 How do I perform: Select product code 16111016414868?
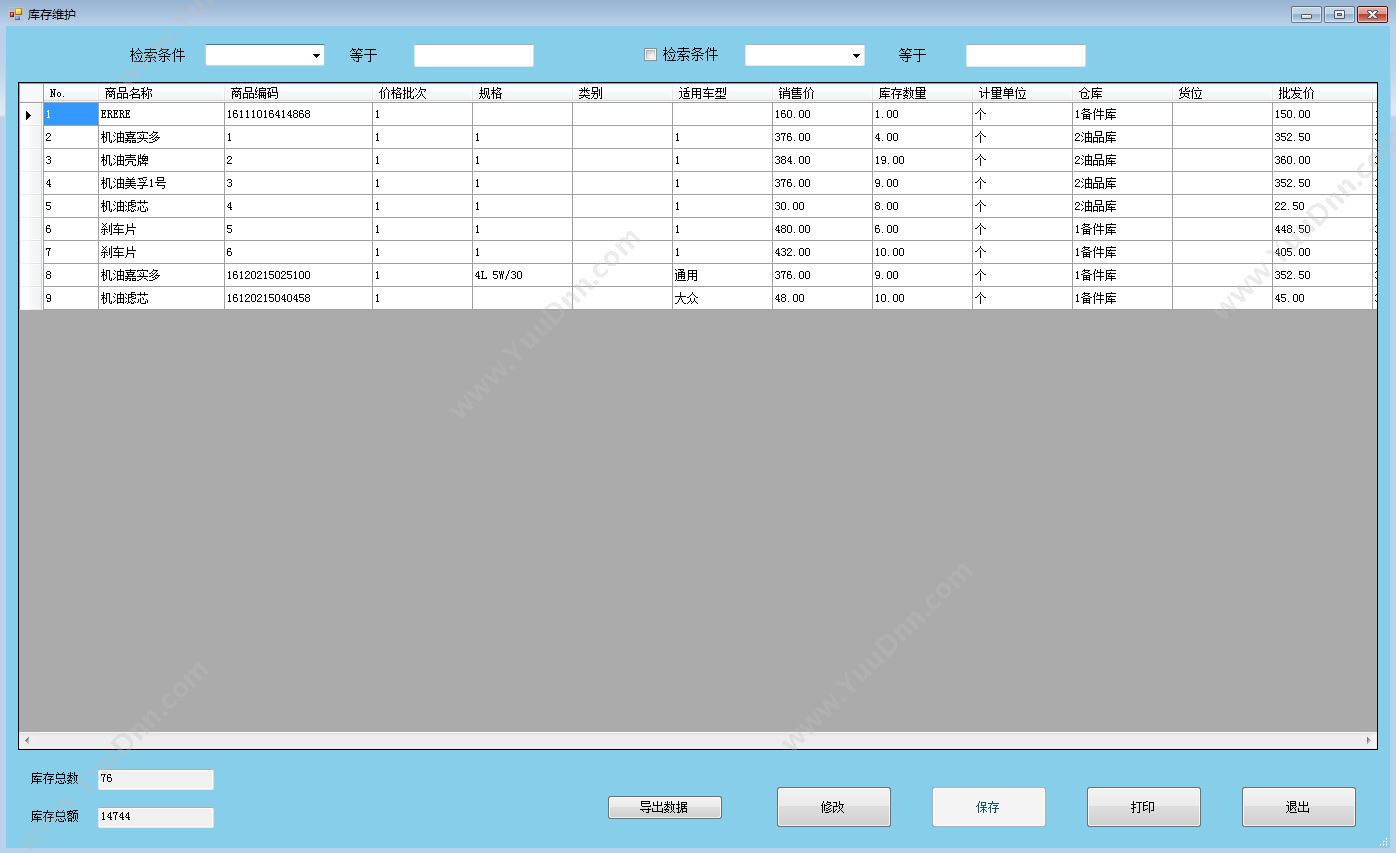(x=299, y=114)
